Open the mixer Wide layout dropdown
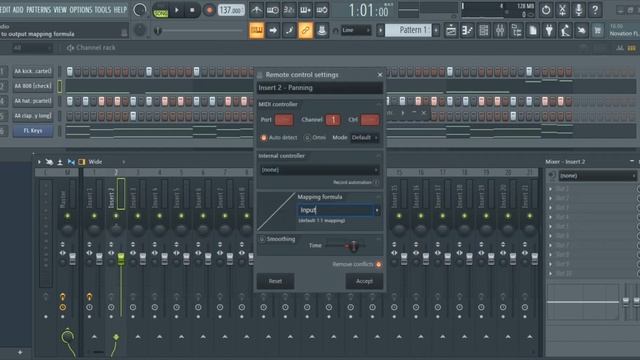 106,162
